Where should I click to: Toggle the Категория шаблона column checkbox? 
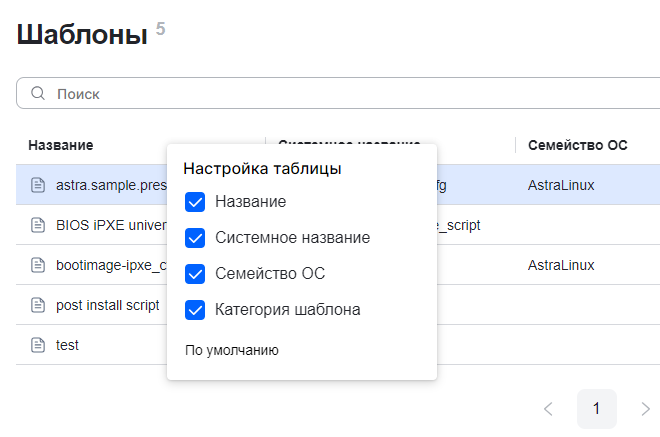[195, 310]
